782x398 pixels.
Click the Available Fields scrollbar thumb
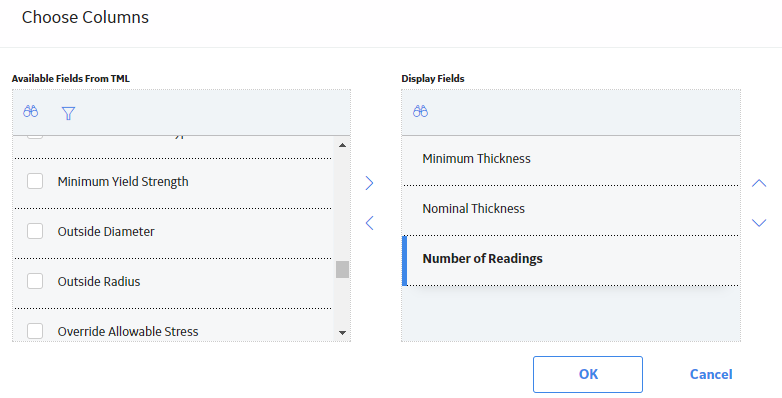342,269
